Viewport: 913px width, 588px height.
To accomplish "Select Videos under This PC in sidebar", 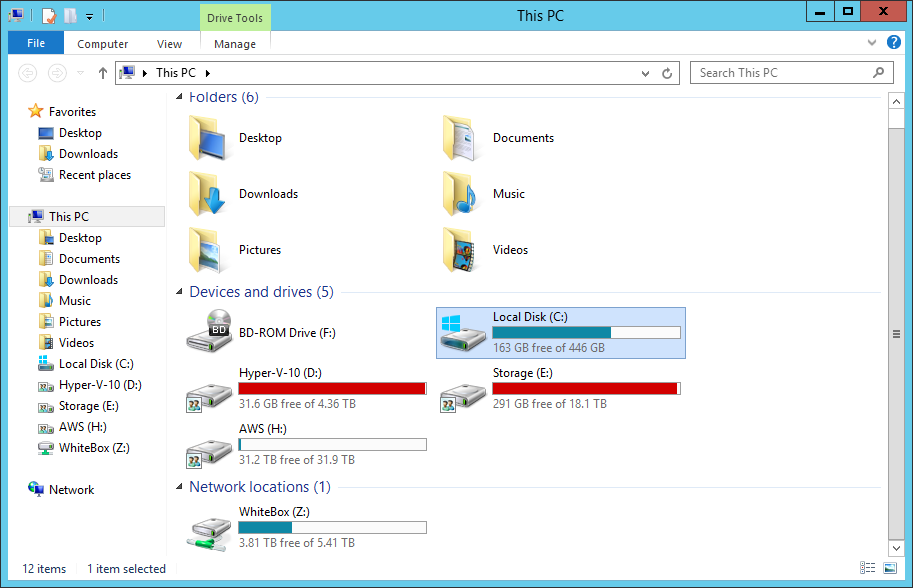I will (76, 342).
